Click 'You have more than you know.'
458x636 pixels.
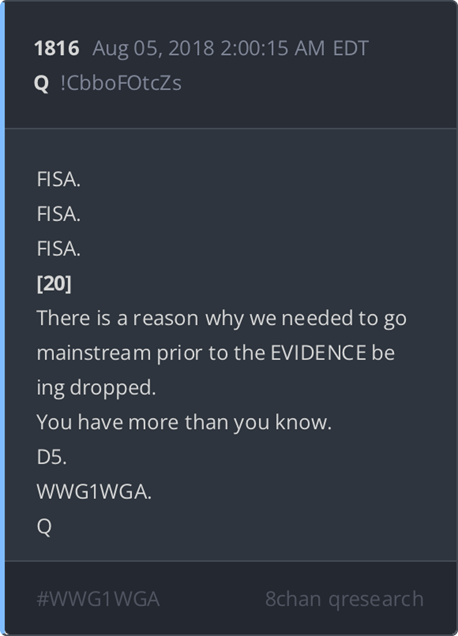click(184, 423)
